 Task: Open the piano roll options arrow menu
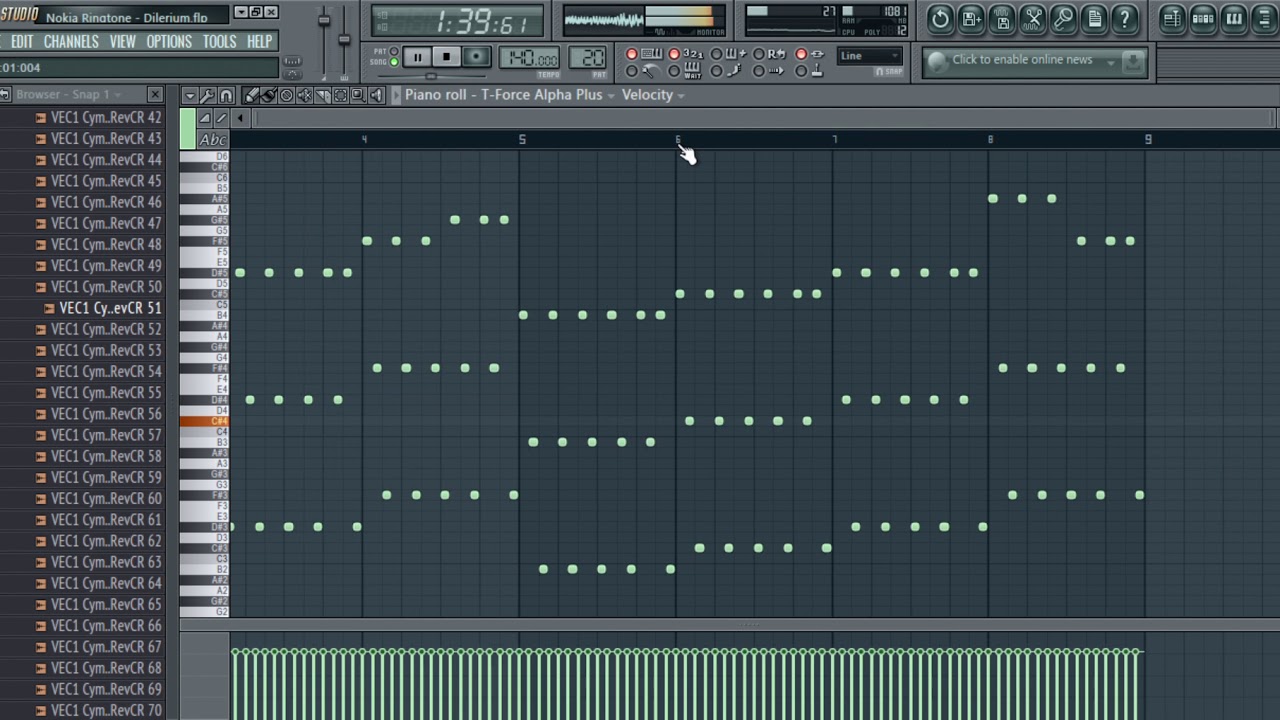189,95
